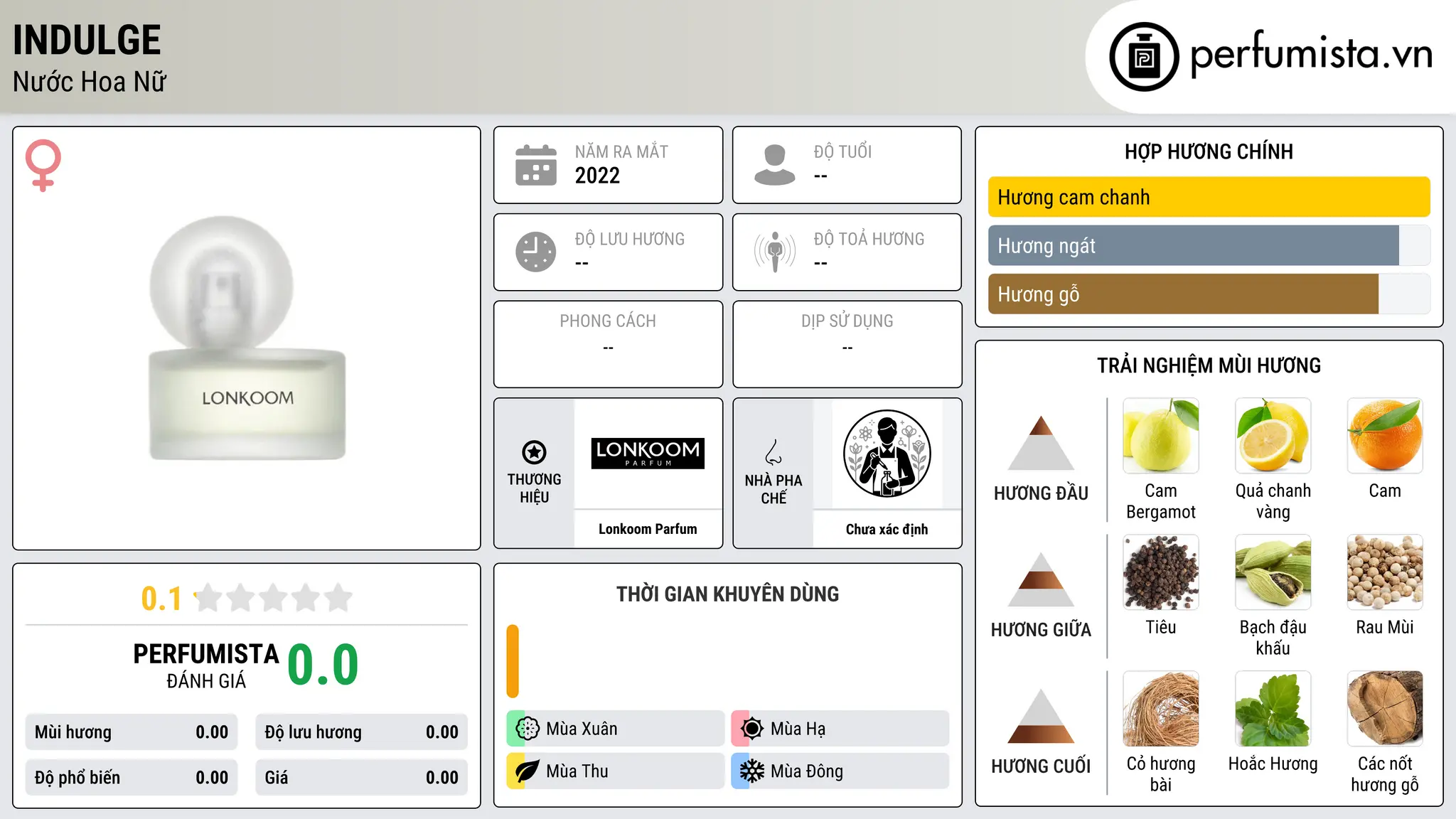Select the Mùa Xuân season button
Image resolution: width=1456 pixels, height=819 pixels.
pos(616,729)
